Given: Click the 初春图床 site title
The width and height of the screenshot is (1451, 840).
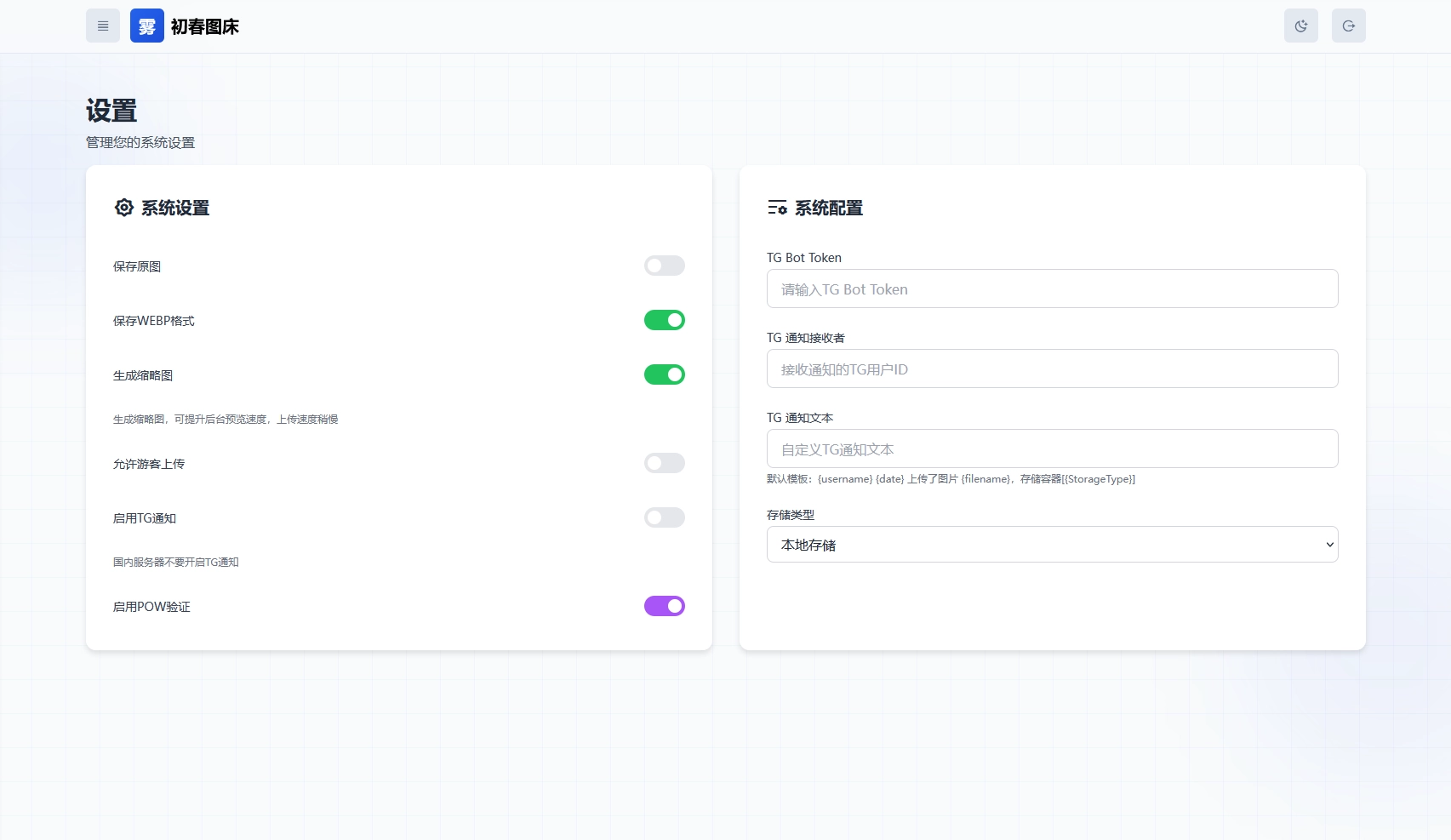Looking at the screenshot, I should pos(205,26).
